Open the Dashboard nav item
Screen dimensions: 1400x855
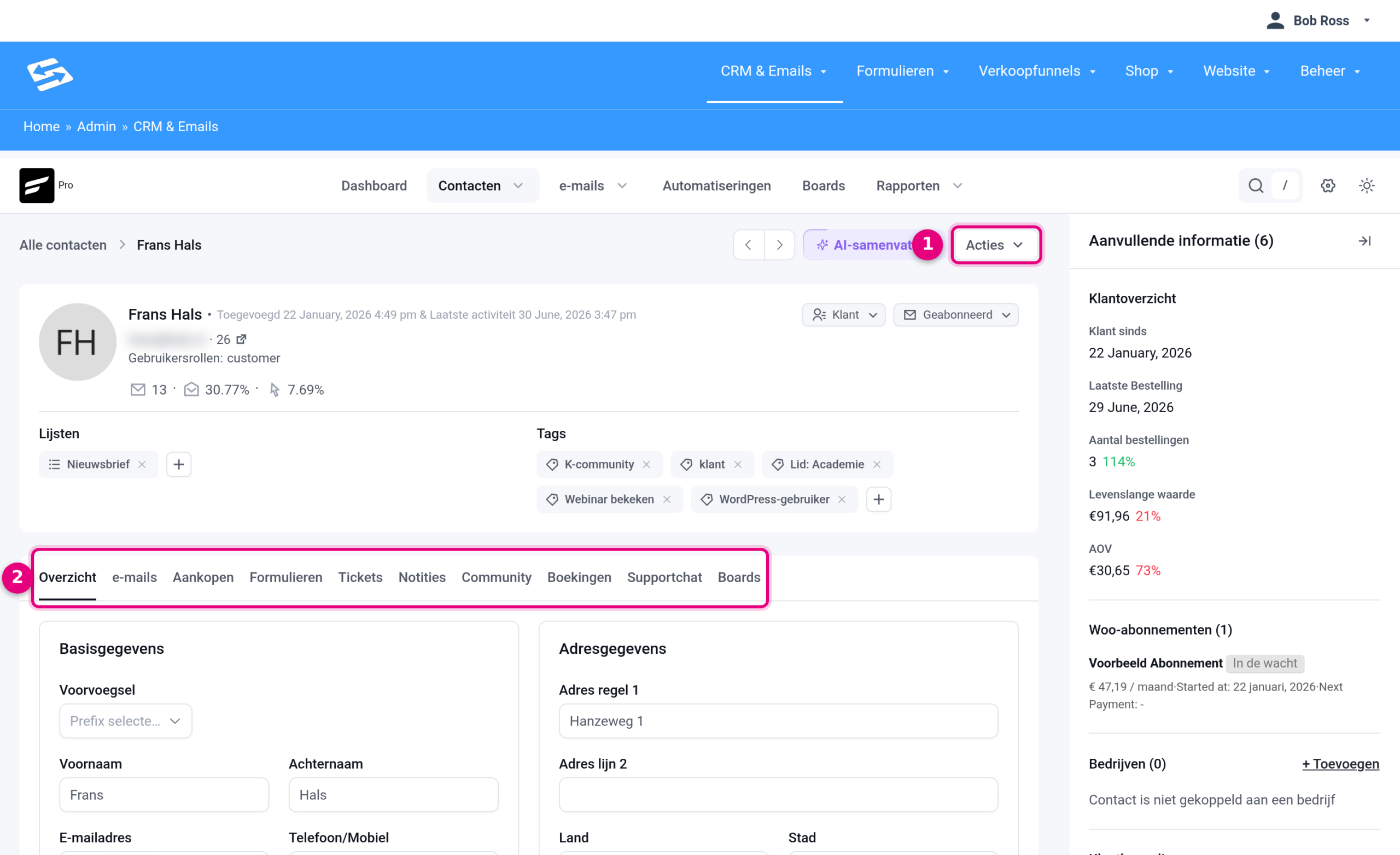click(x=374, y=186)
